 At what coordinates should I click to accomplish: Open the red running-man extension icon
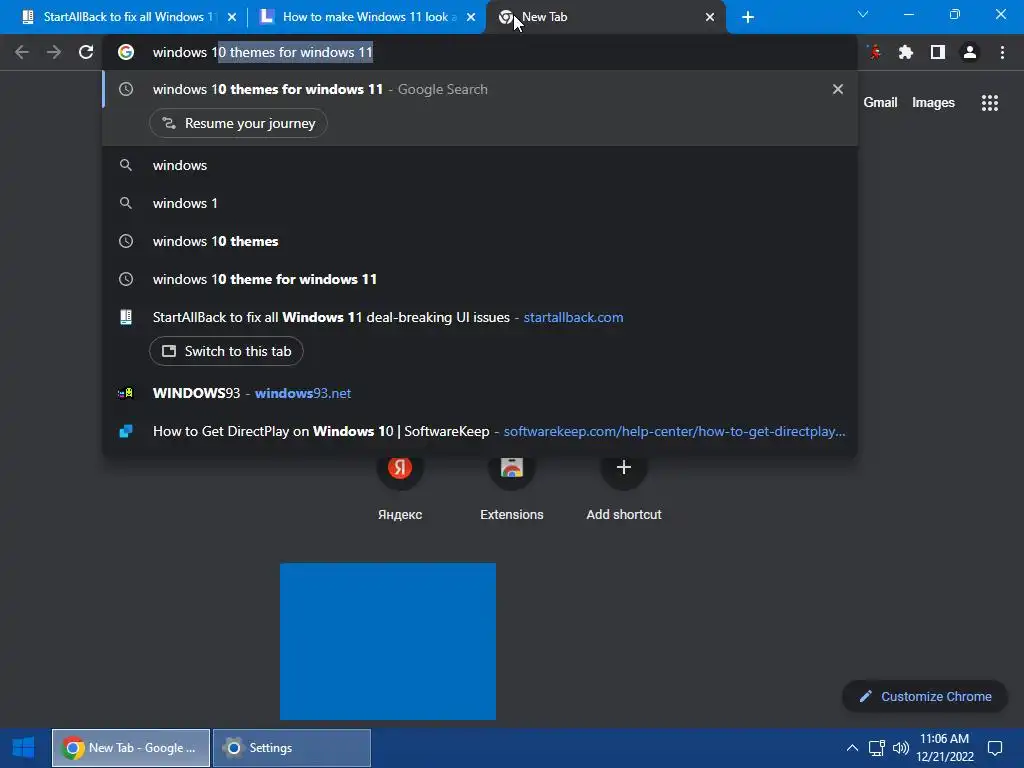pos(874,52)
